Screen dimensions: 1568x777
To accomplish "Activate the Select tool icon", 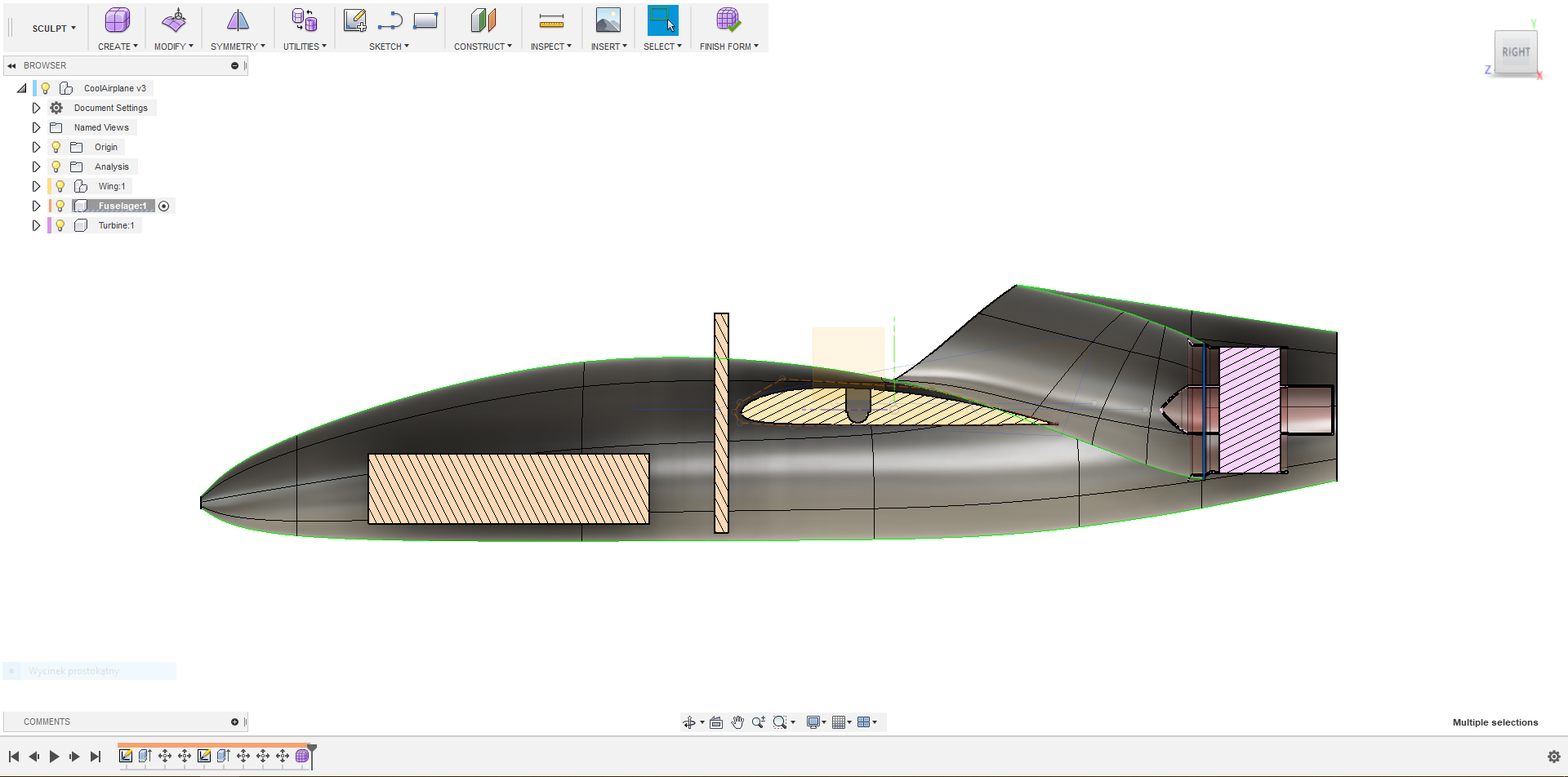I will click(x=662, y=20).
